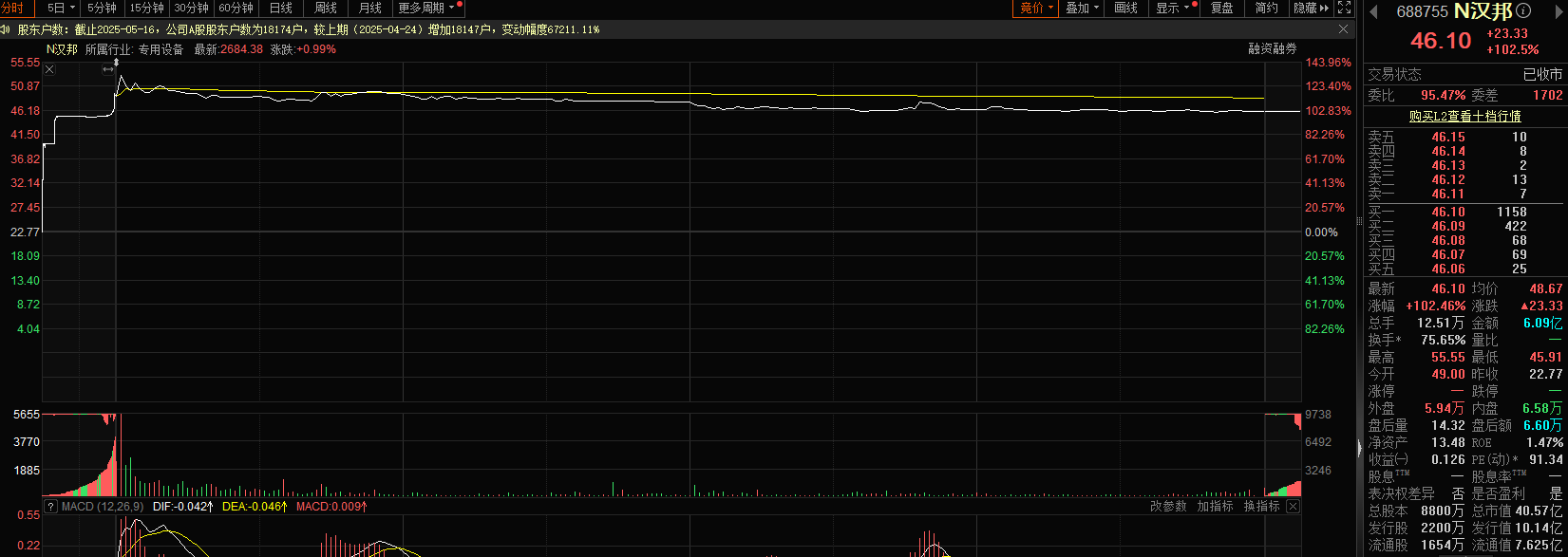Expand the 叠加 overlay dropdown
The height and width of the screenshot is (557, 1568).
(x=1082, y=8)
